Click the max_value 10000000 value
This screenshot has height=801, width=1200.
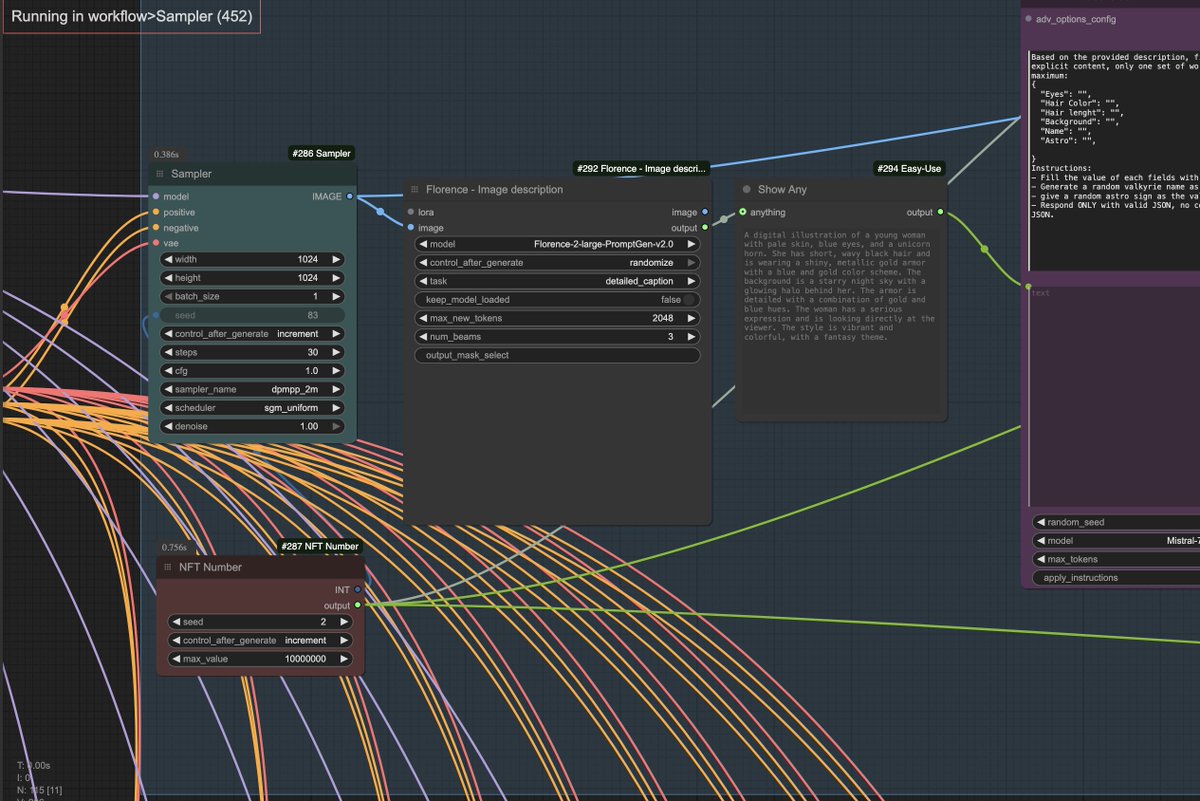(x=308, y=659)
